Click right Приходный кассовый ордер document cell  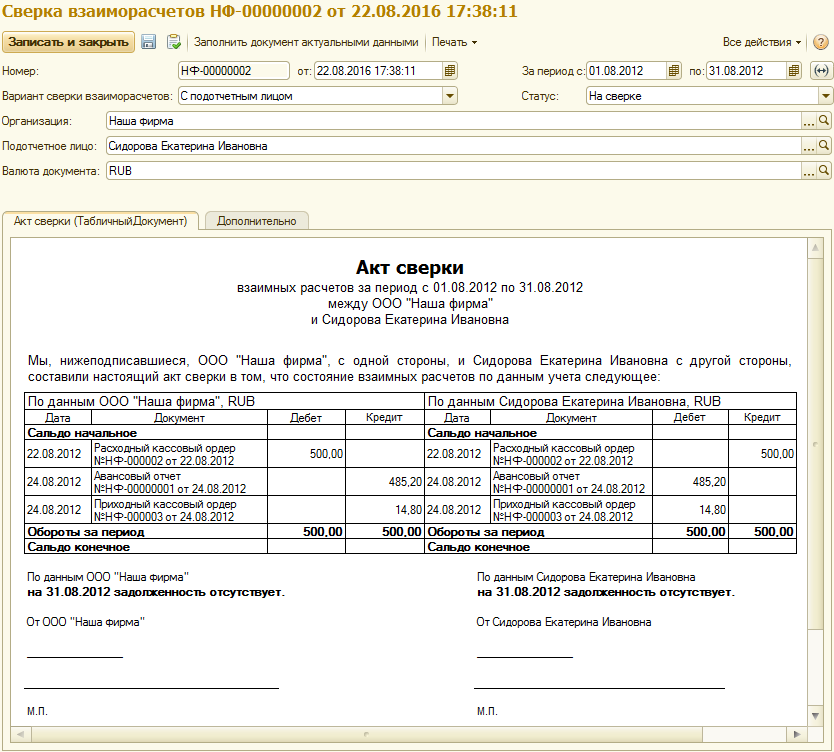(571, 510)
